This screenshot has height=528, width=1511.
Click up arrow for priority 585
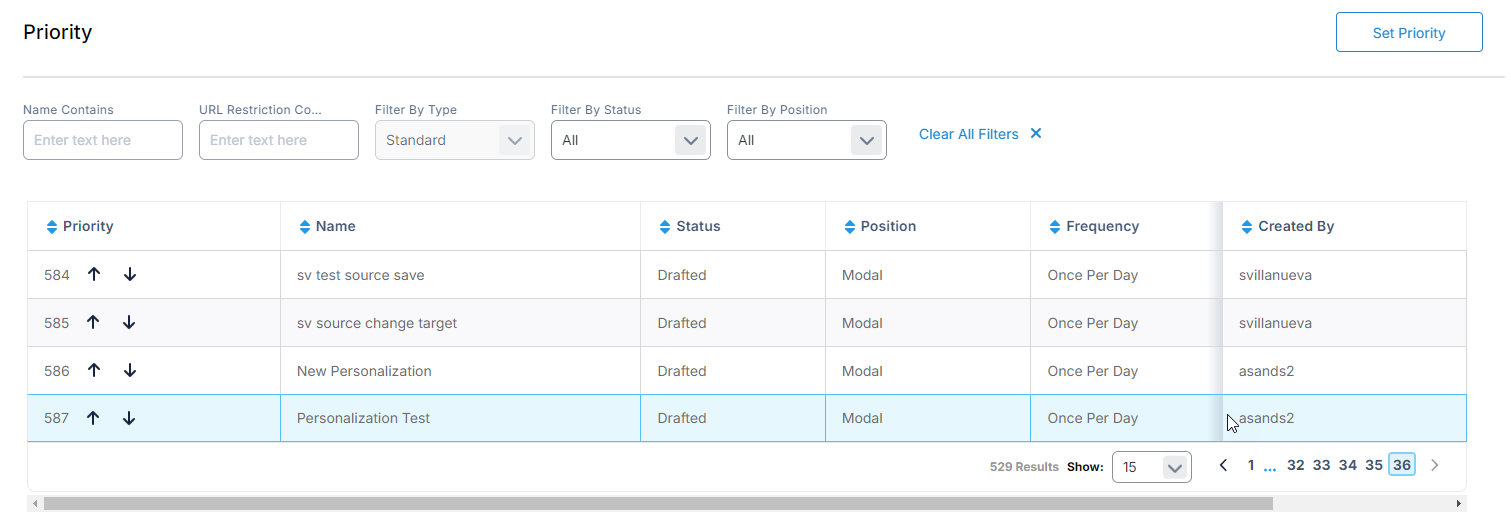(94, 323)
